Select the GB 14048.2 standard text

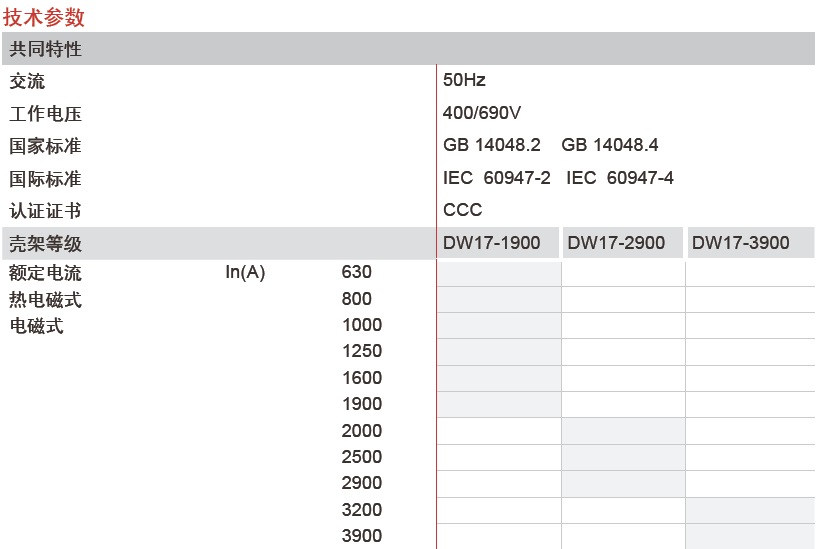pos(491,145)
